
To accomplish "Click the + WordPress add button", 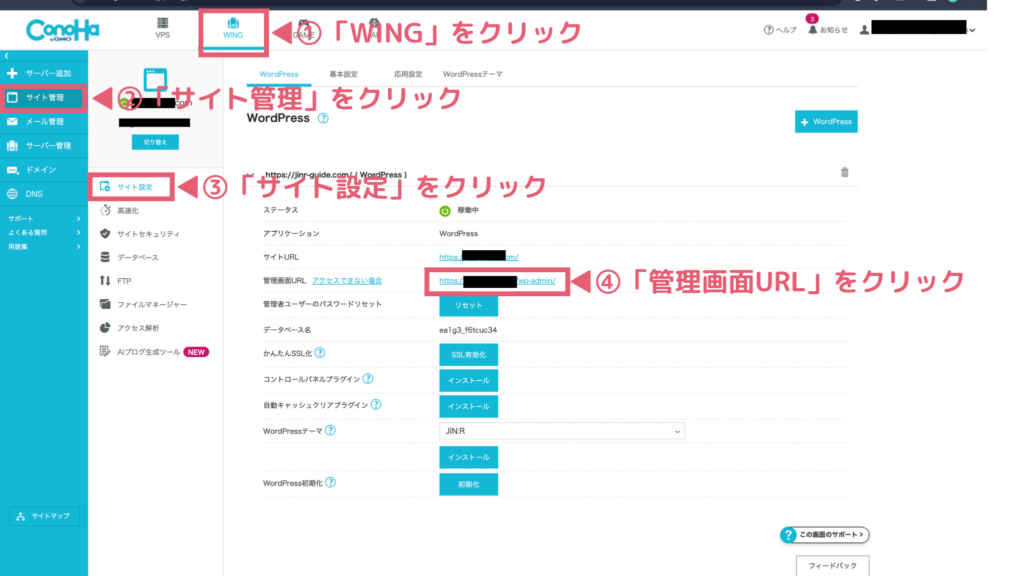I will pyautogui.click(x=826, y=121).
